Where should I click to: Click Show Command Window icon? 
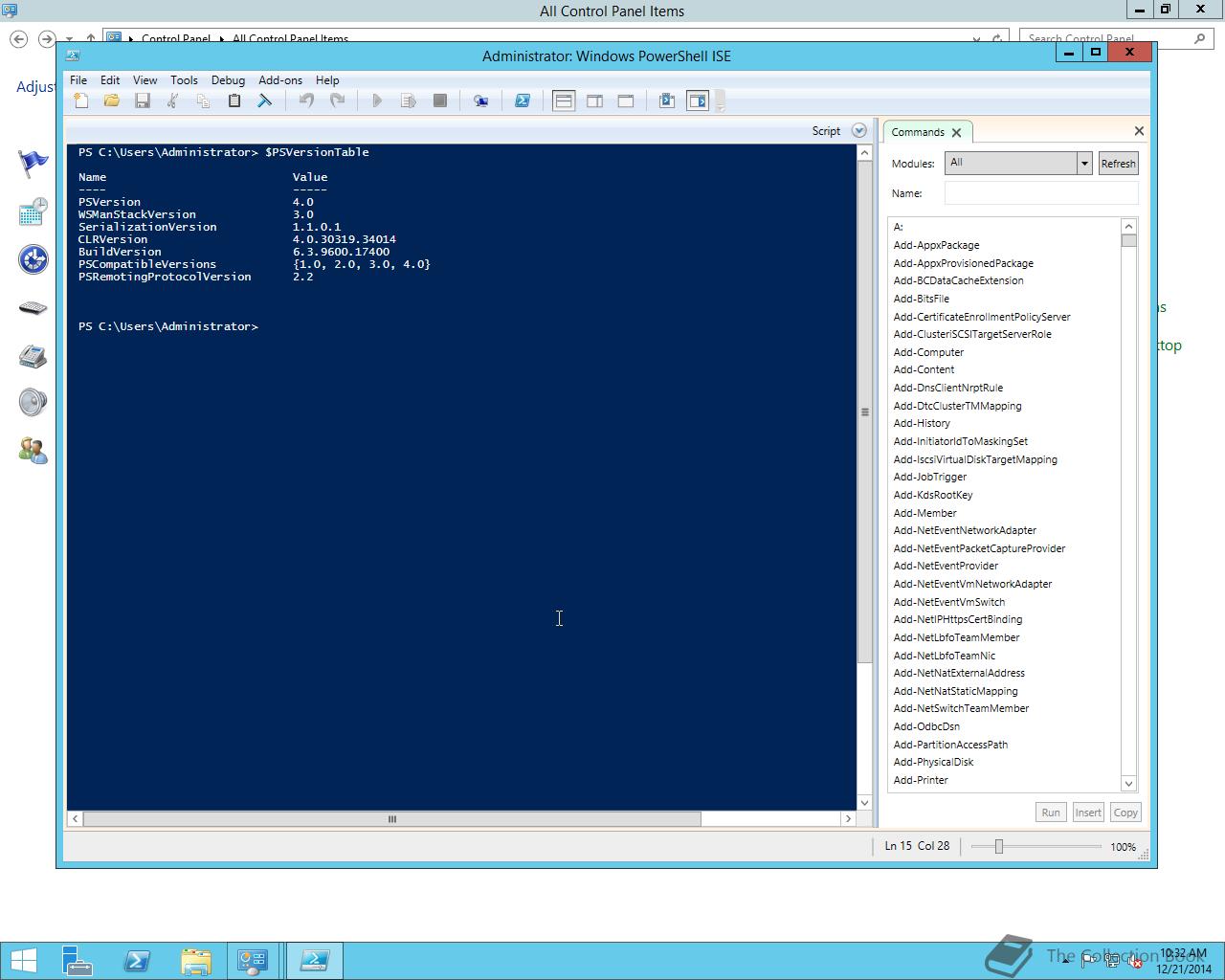(x=667, y=100)
